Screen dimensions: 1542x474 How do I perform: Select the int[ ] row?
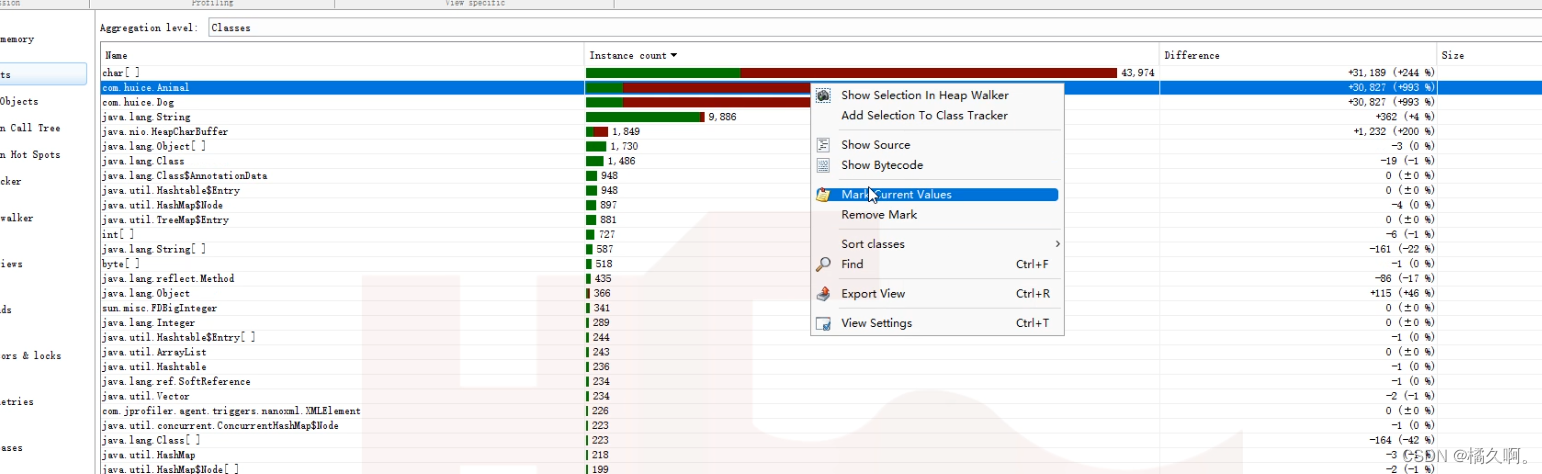pyautogui.click(x=821, y=234)
